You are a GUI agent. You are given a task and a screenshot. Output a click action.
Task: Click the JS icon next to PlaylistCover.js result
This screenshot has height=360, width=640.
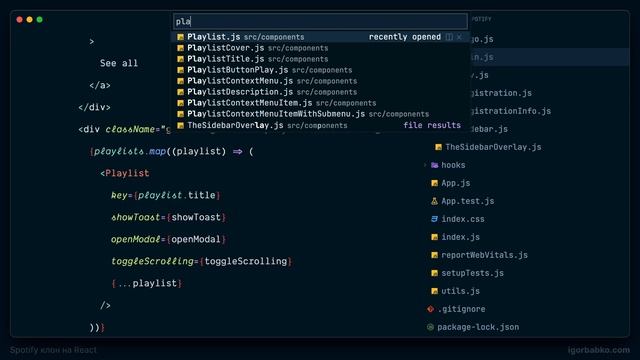pyautogui.click(x=180, y=48)
